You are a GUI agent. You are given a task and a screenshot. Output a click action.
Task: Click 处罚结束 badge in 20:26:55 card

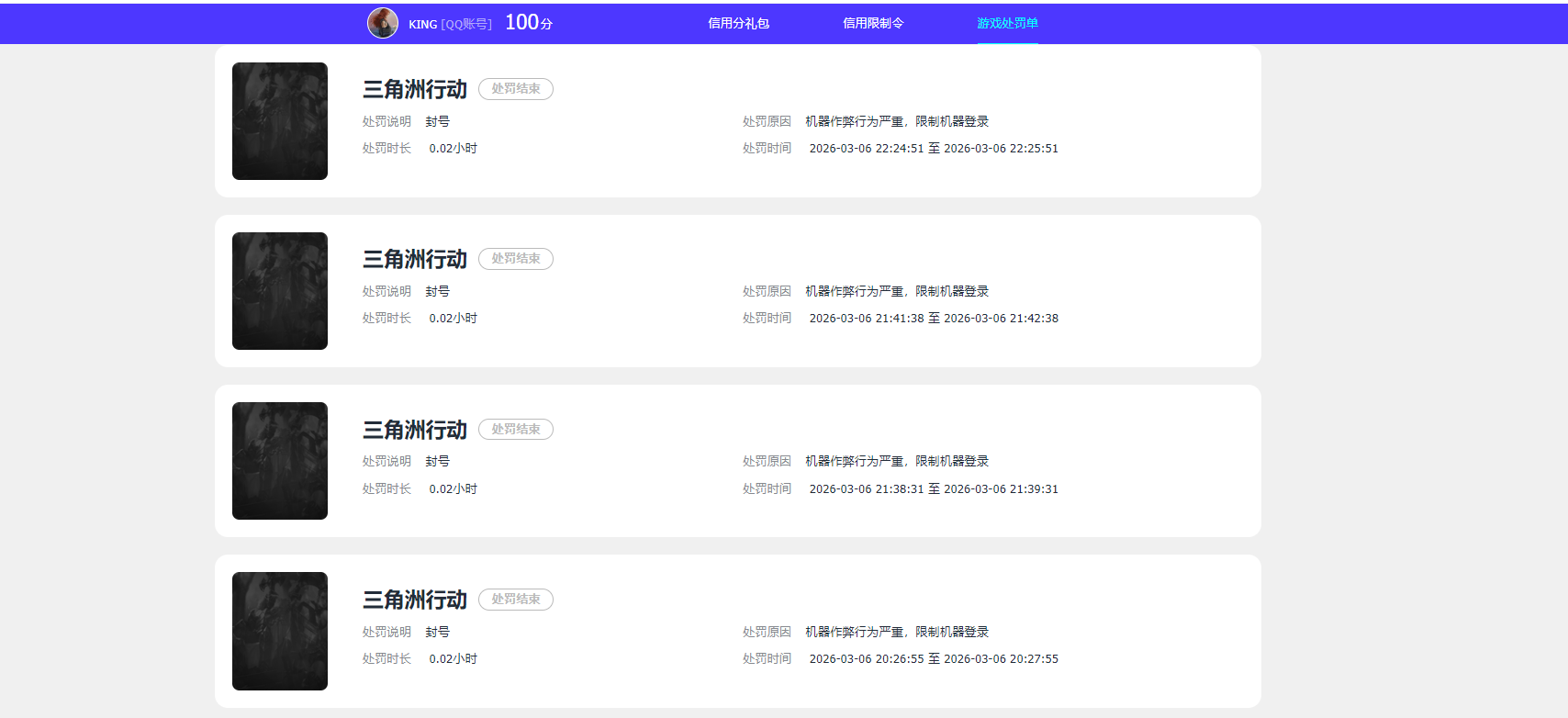click(516, 600)
